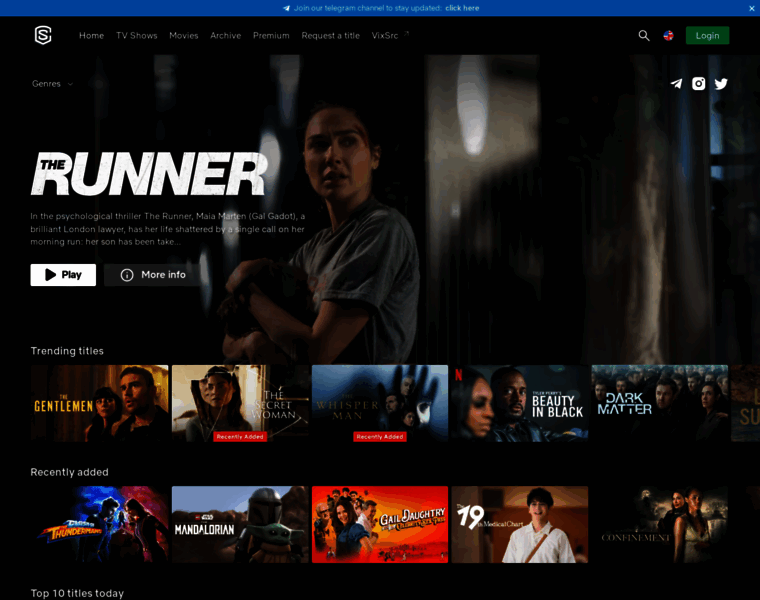
Task: Open the Archive page
Action: (x=225, y=35)
